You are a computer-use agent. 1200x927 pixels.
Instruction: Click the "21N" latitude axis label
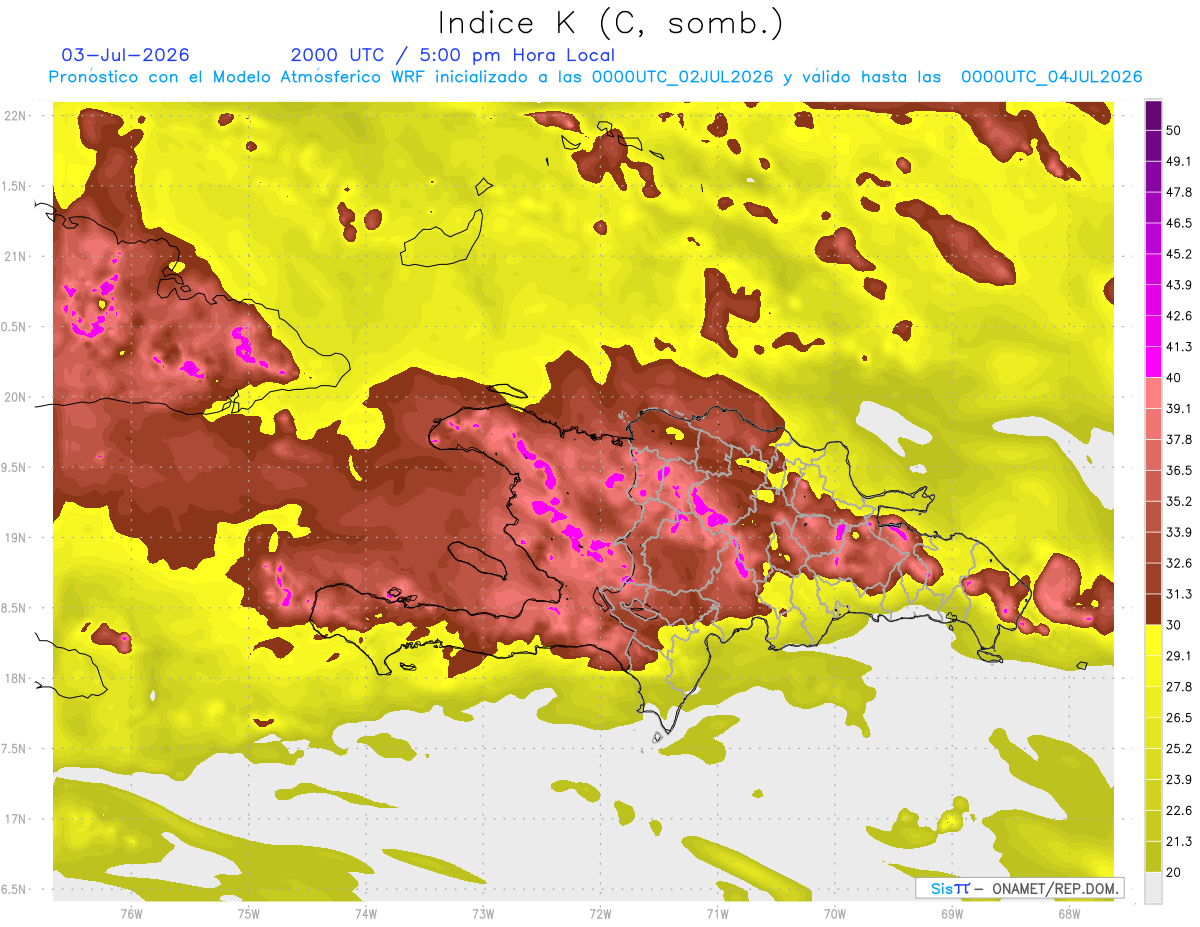(15, 257)
